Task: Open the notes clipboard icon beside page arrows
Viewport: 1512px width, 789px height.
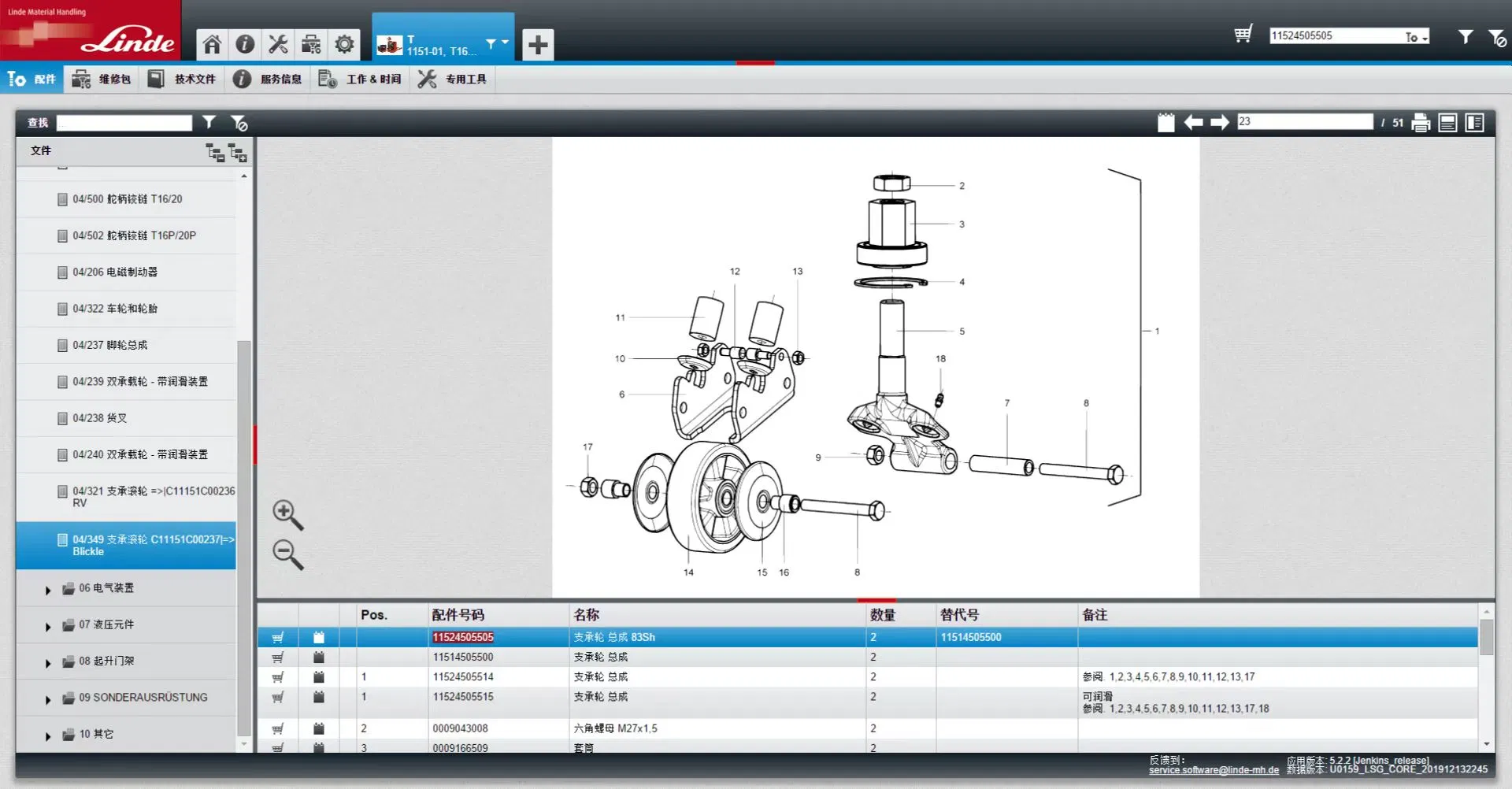Action: click(1166, 122)
